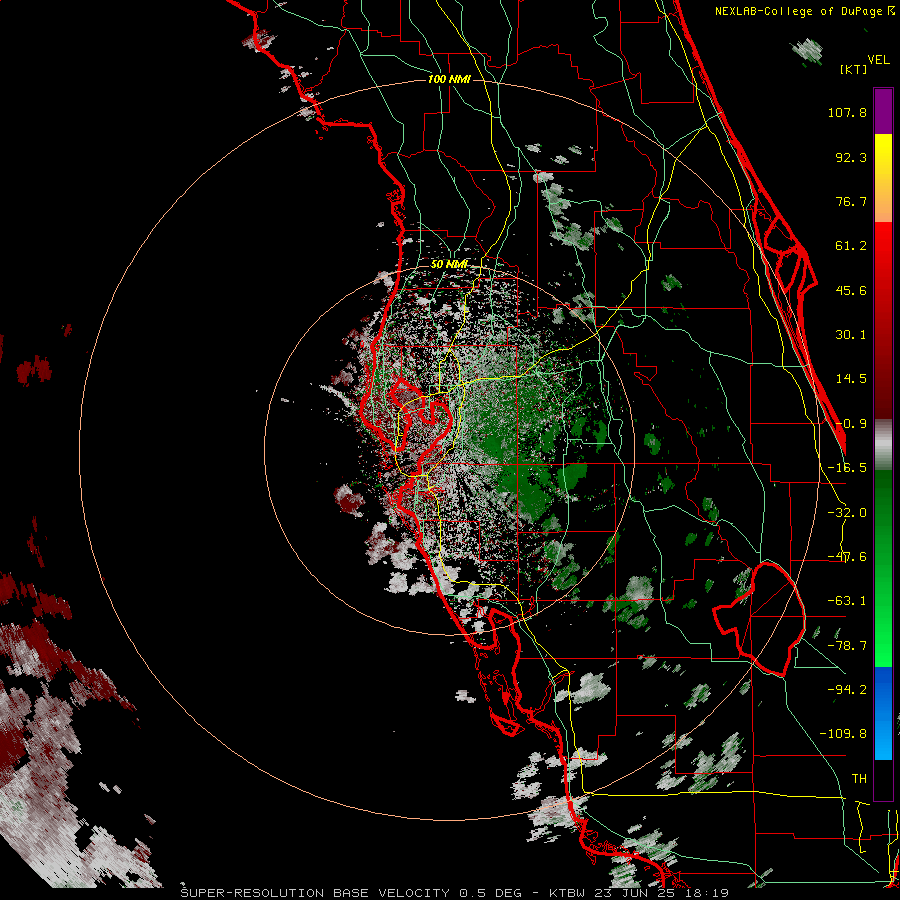This screenshot has height=900, width=900.
Task: Select the -16.5 velocity scale value
Action: (x=847, y=468)
